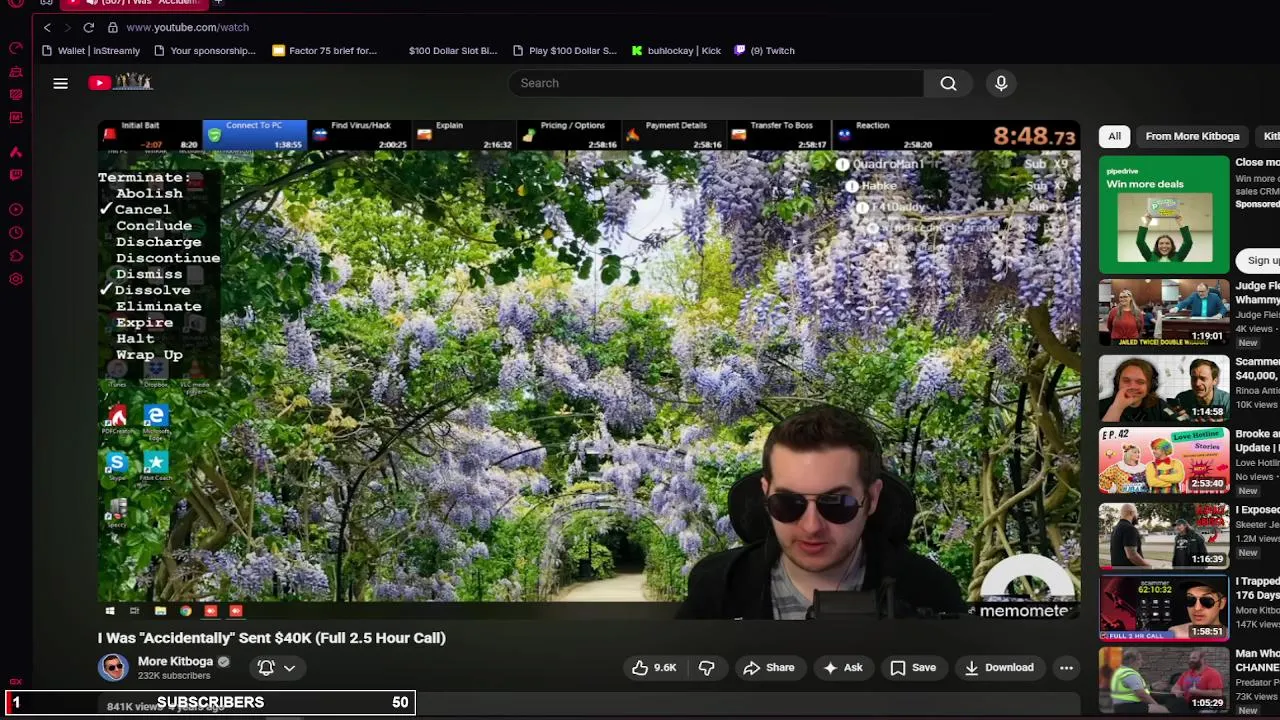Download the video
This screenshot has height=720, width=1280.
(998, 668)
